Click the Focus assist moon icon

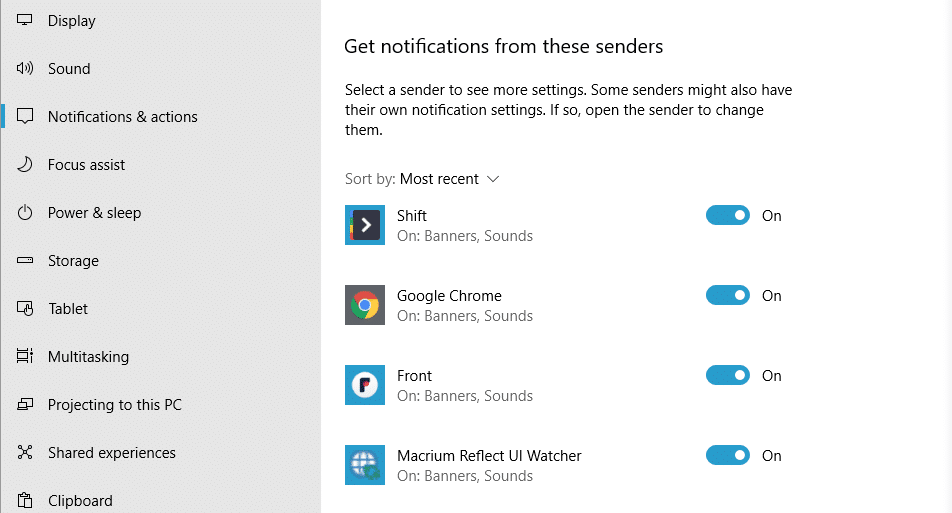26,165
